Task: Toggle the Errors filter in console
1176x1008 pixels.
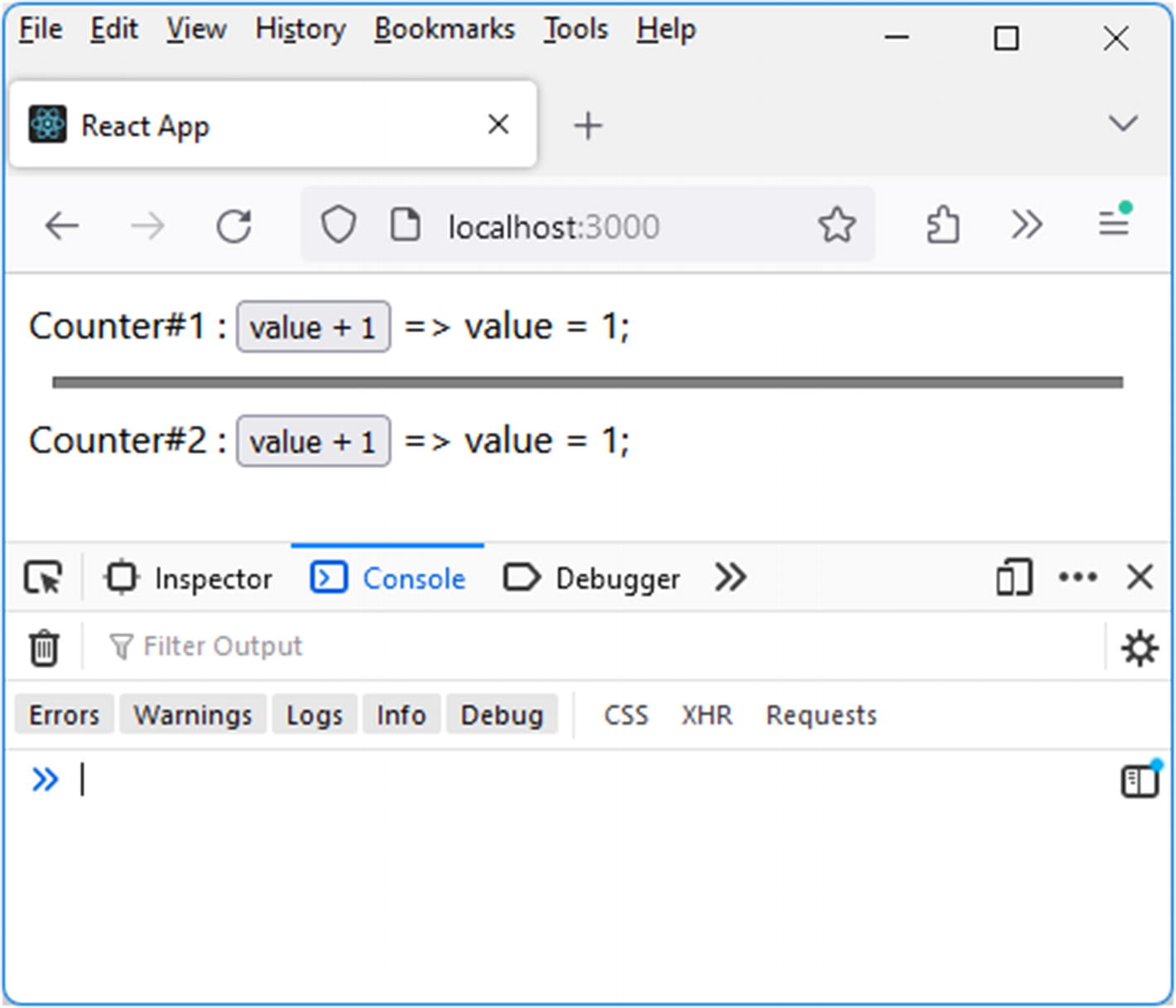Action: click(x=64, y=715)
